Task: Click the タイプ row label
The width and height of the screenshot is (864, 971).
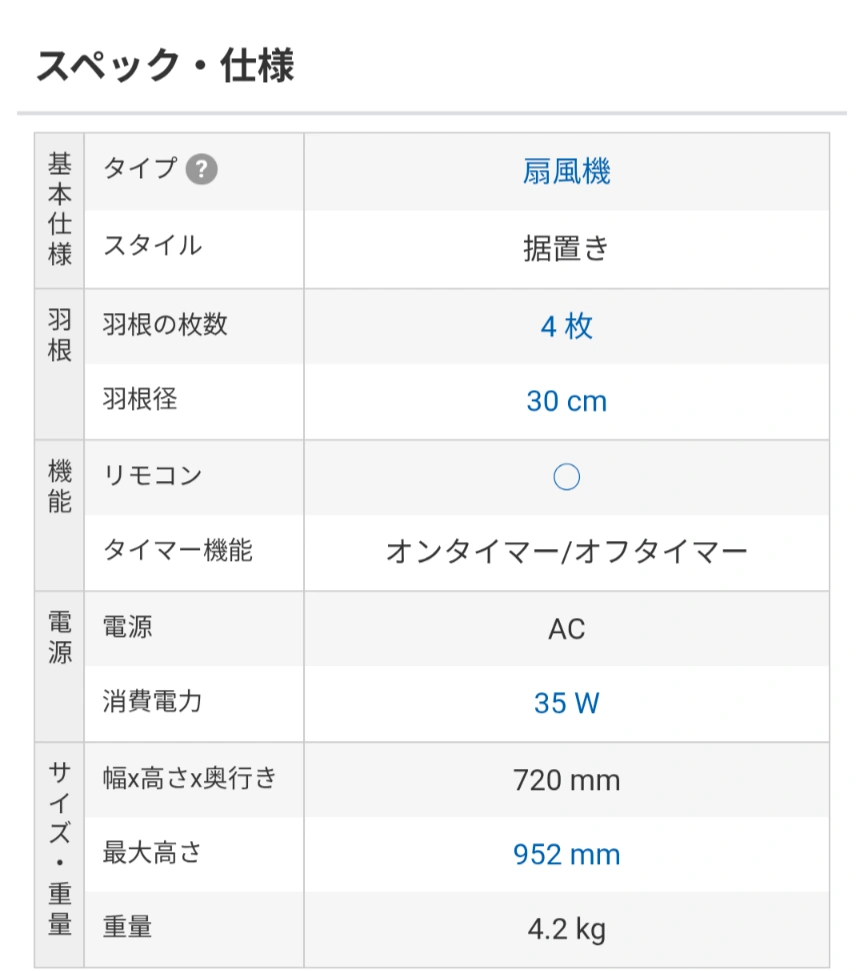Action: click(140, 168)
